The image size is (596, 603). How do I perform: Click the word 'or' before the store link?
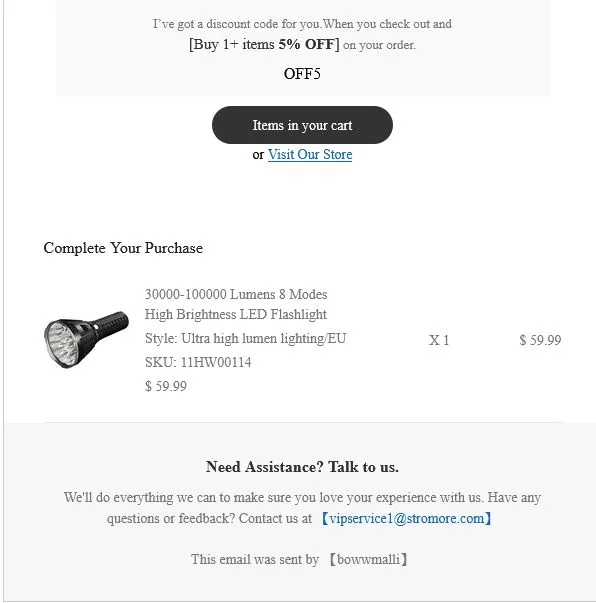(x=258, y=155)
